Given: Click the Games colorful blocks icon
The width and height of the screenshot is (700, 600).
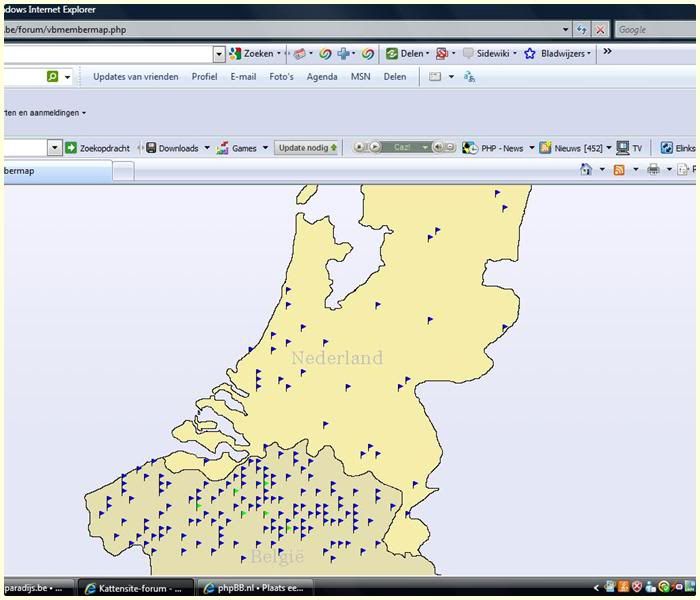Looking at the screenshot, I should coord(222,148).
